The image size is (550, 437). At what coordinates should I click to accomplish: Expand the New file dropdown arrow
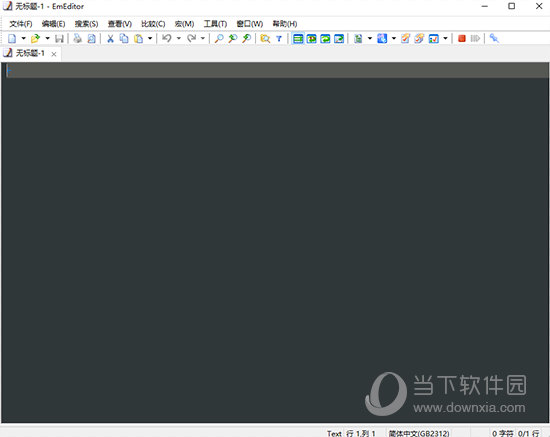click(23, 38)
